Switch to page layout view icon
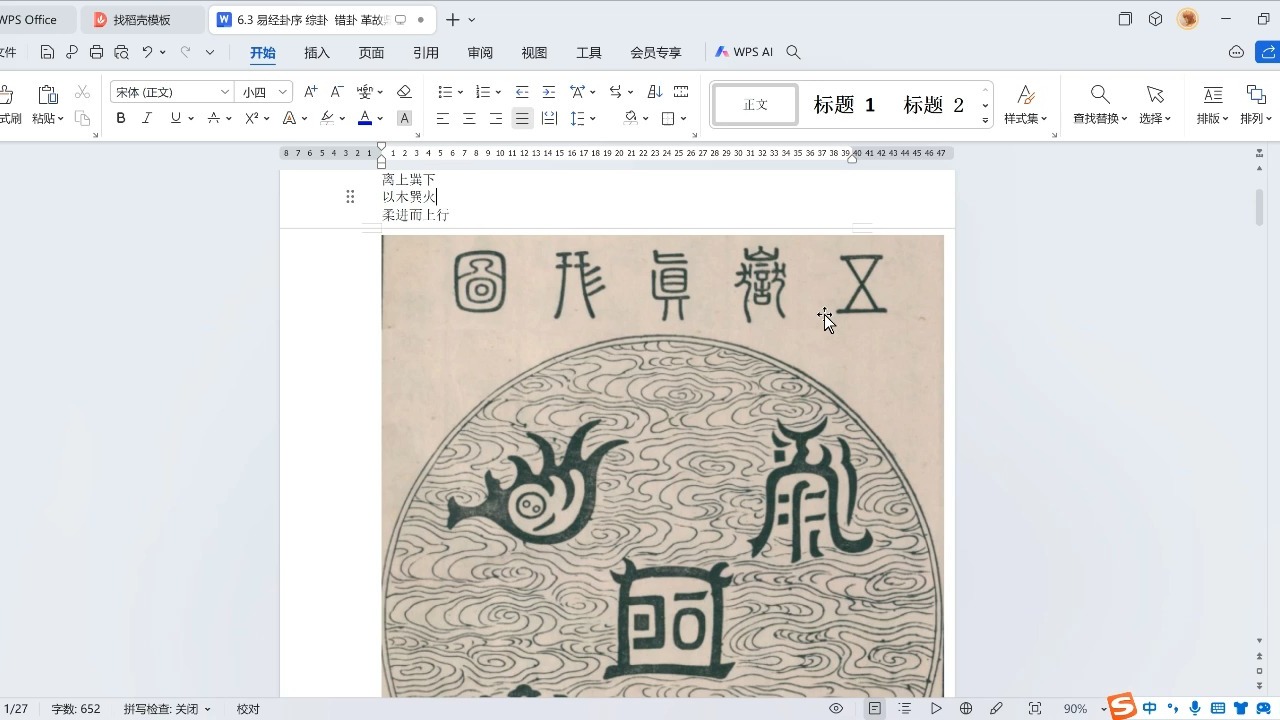The height and width of the screenshot is (720, 1280). [x=875, y=708]
